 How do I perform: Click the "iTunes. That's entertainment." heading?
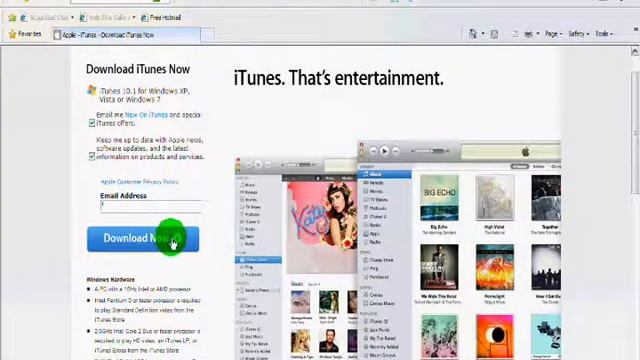tap(338, 78)
